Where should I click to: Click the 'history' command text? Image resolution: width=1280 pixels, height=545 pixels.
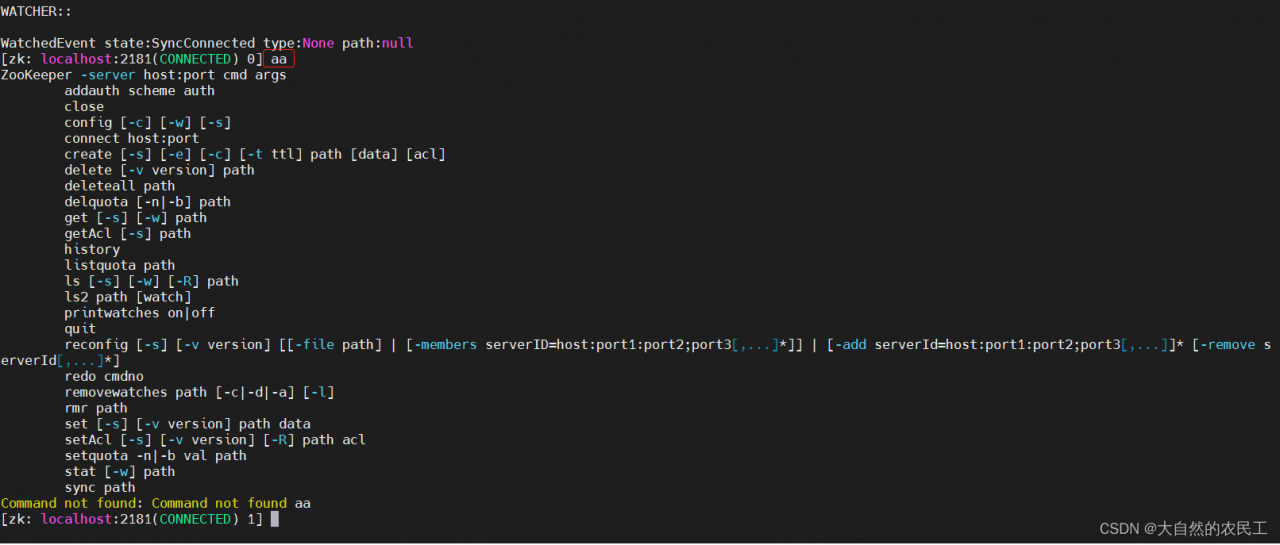(x=92, y=250)
